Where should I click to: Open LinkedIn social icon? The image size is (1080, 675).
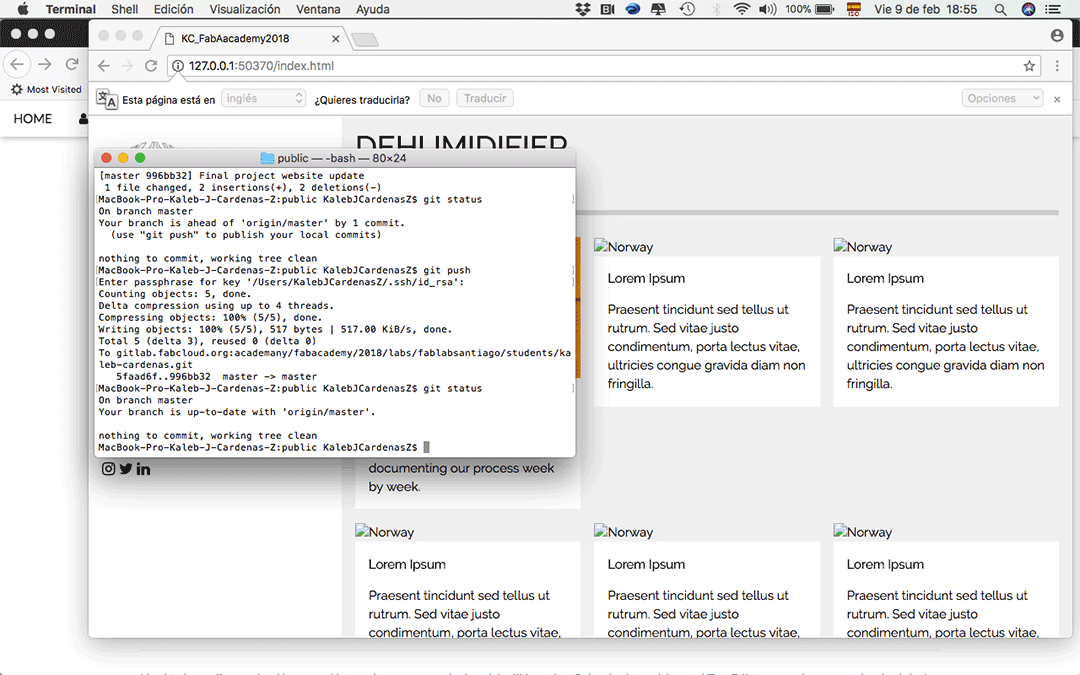[143, 469]
